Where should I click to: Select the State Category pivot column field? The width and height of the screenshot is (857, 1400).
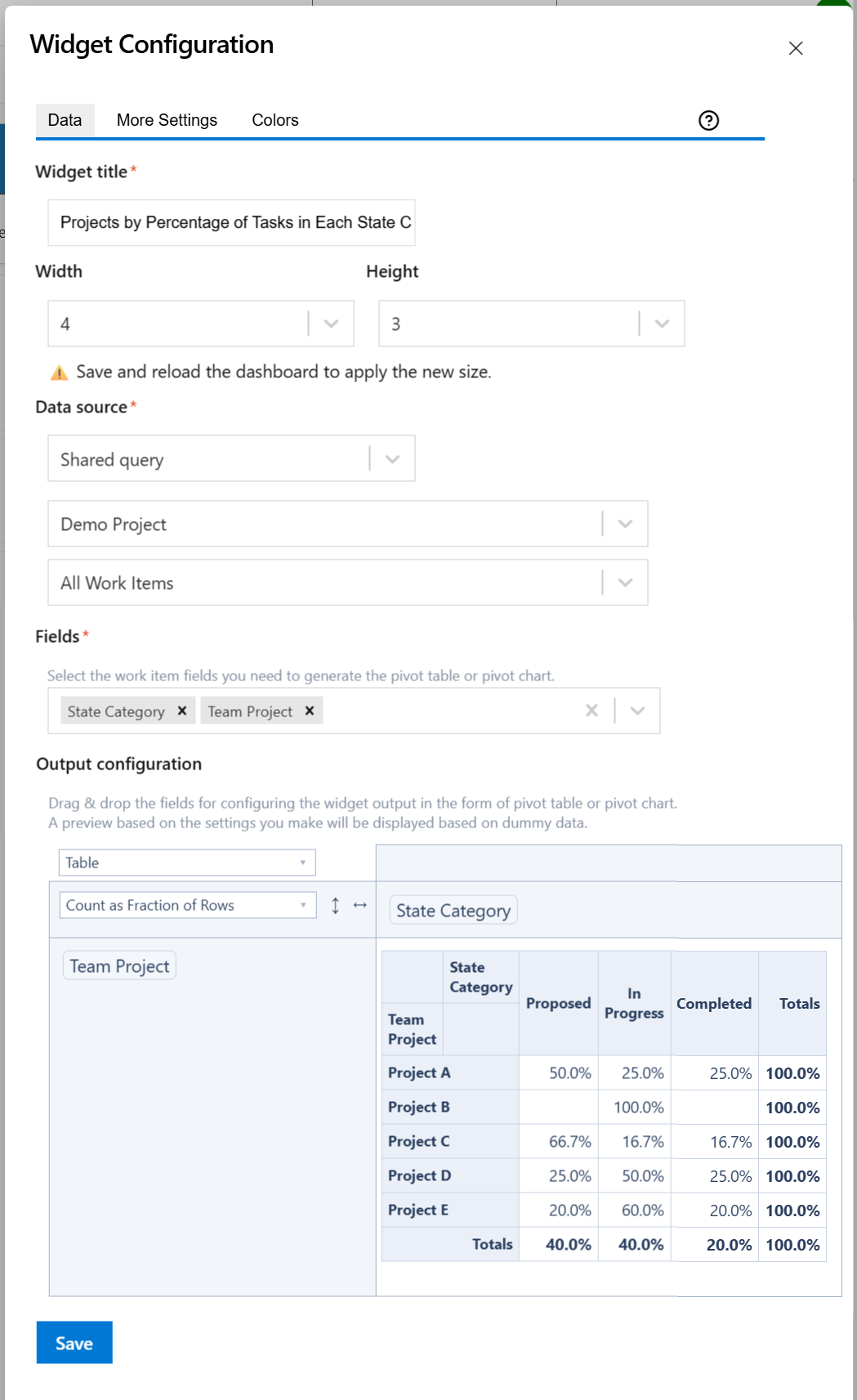point(453,911)
